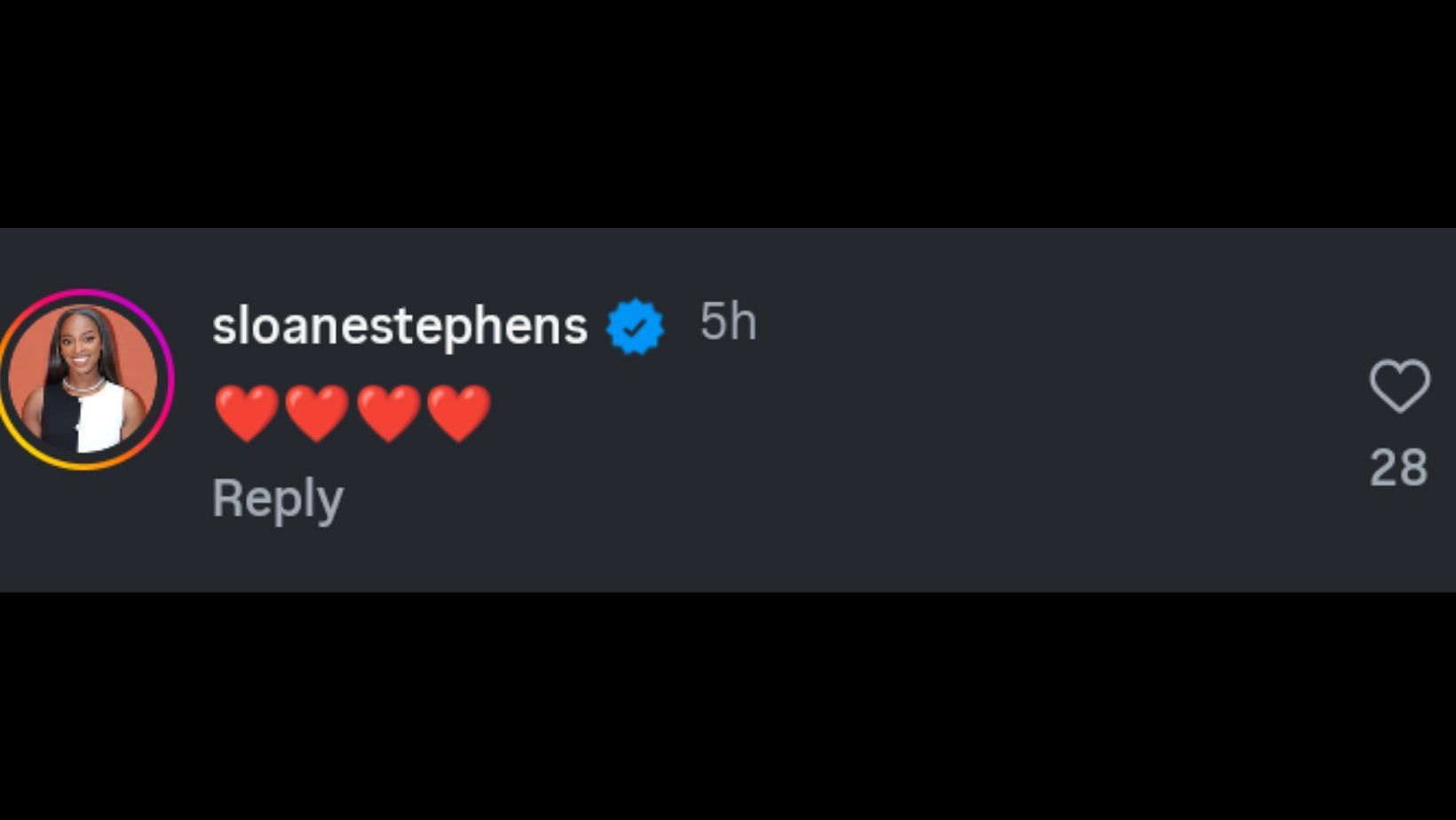This screenshot has height=820, width=1456.
Task: Select the third red heart emoji
Action: click(x=388, y=414)
